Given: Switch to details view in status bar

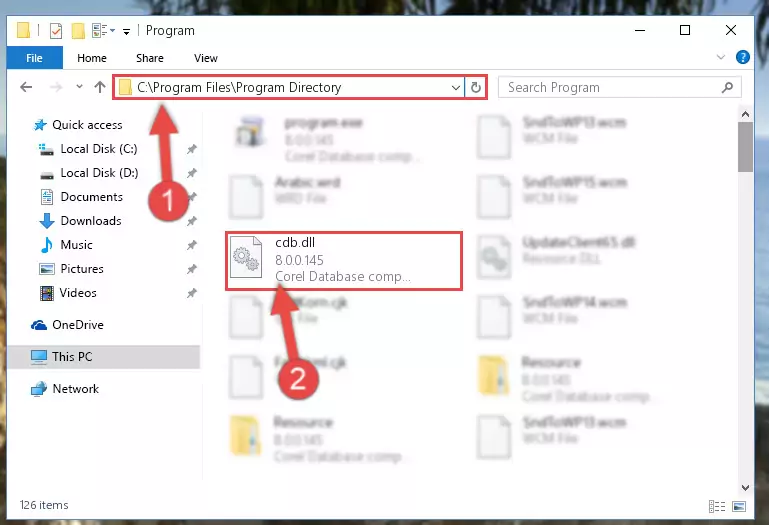Looking at the screenshot, I should 717,506.
